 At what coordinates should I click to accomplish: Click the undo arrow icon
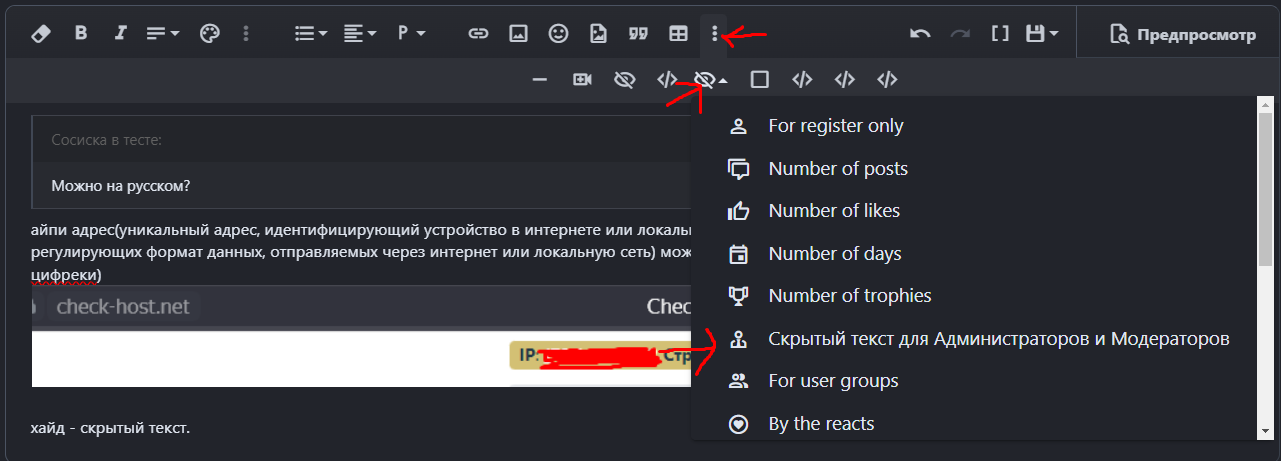point(920,34)
